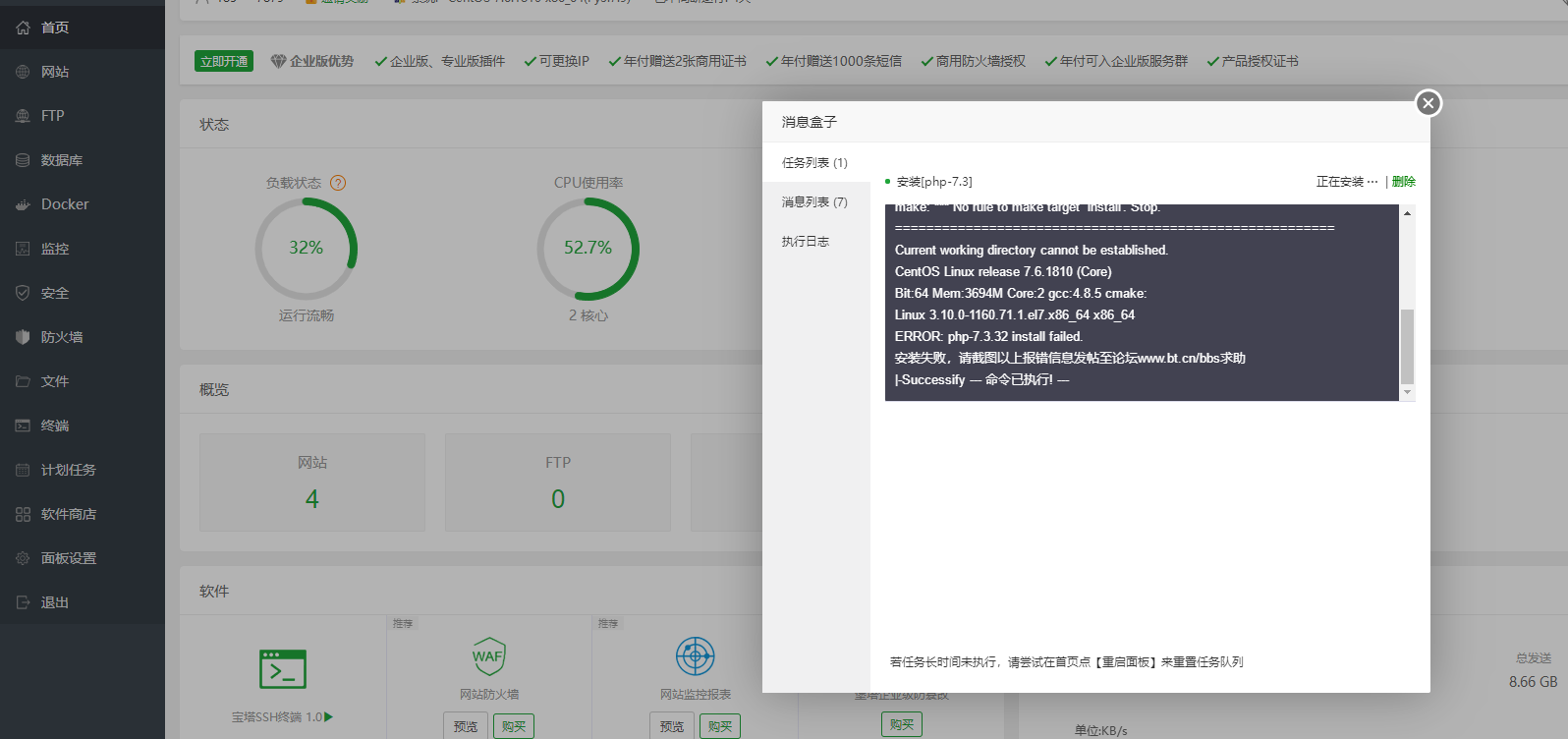Click the 面板设置 gear icon in sidebar

pos(24,558)
